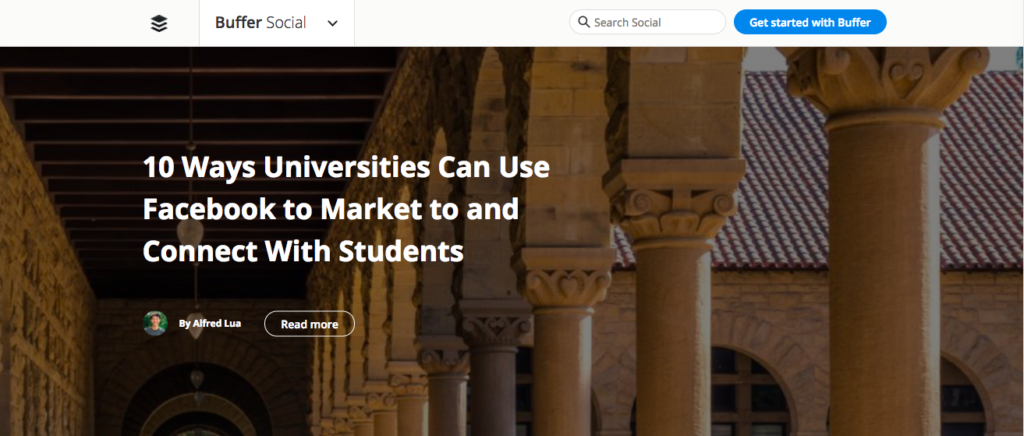Click the Buffer stacked-layers logo icon
This screenshot has height=436, width=1024.
[x=159, y=23]
